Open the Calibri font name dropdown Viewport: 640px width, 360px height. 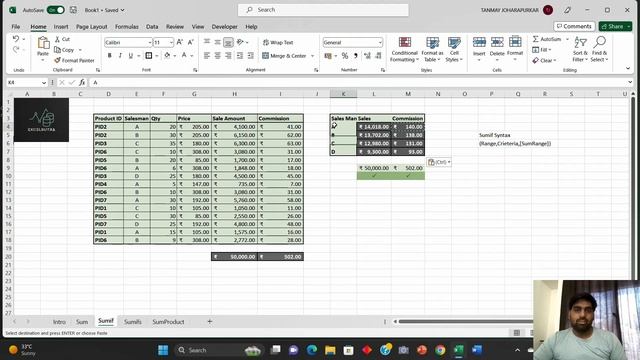pyautogui.click(x=149, y=42)
